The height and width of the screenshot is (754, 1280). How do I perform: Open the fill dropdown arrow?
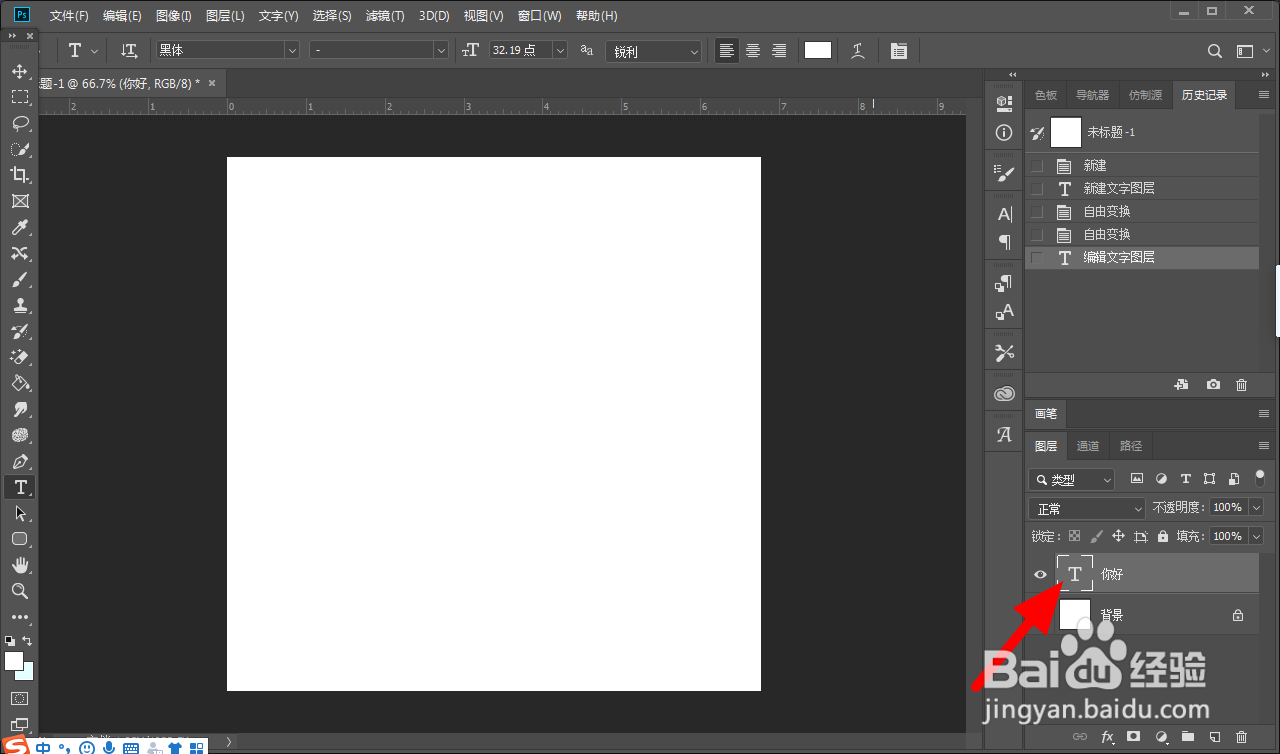pos(1257,536)
